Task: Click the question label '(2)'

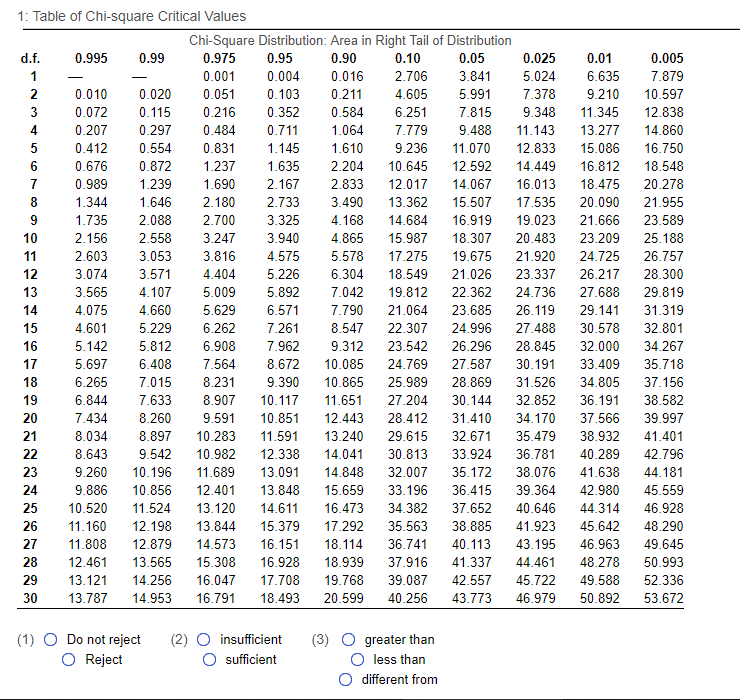Action: (x=179, y=640)
